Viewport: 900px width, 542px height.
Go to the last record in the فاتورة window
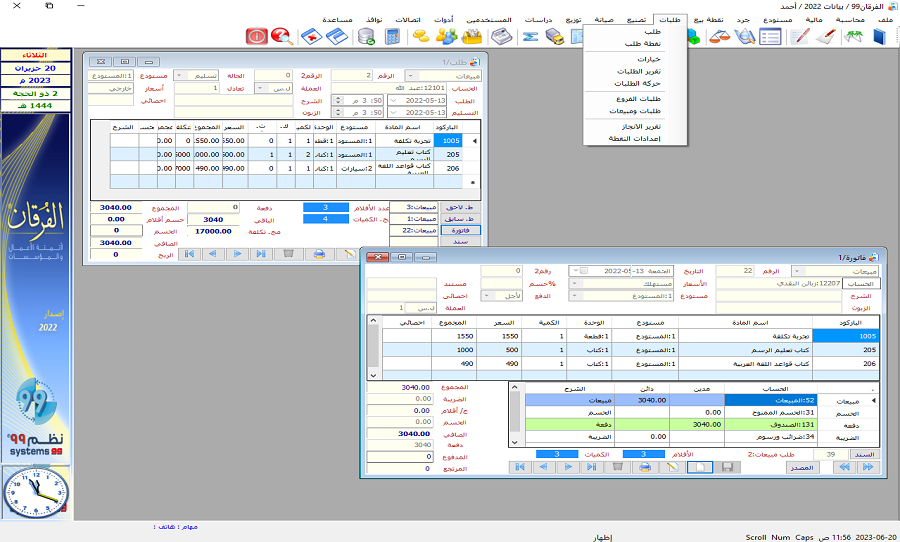click(592, 467)
